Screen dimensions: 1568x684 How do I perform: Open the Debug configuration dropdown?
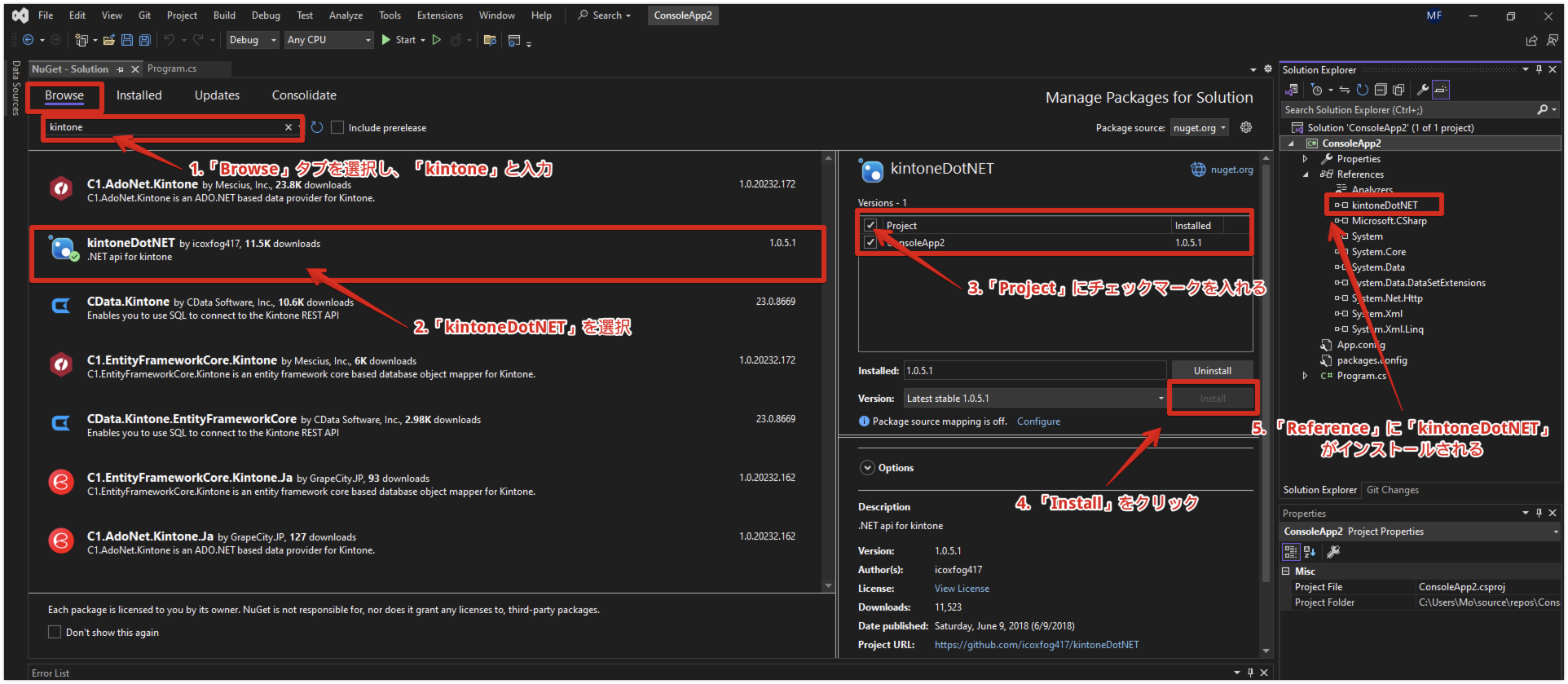pyautogui.click(x=253, y=40)
